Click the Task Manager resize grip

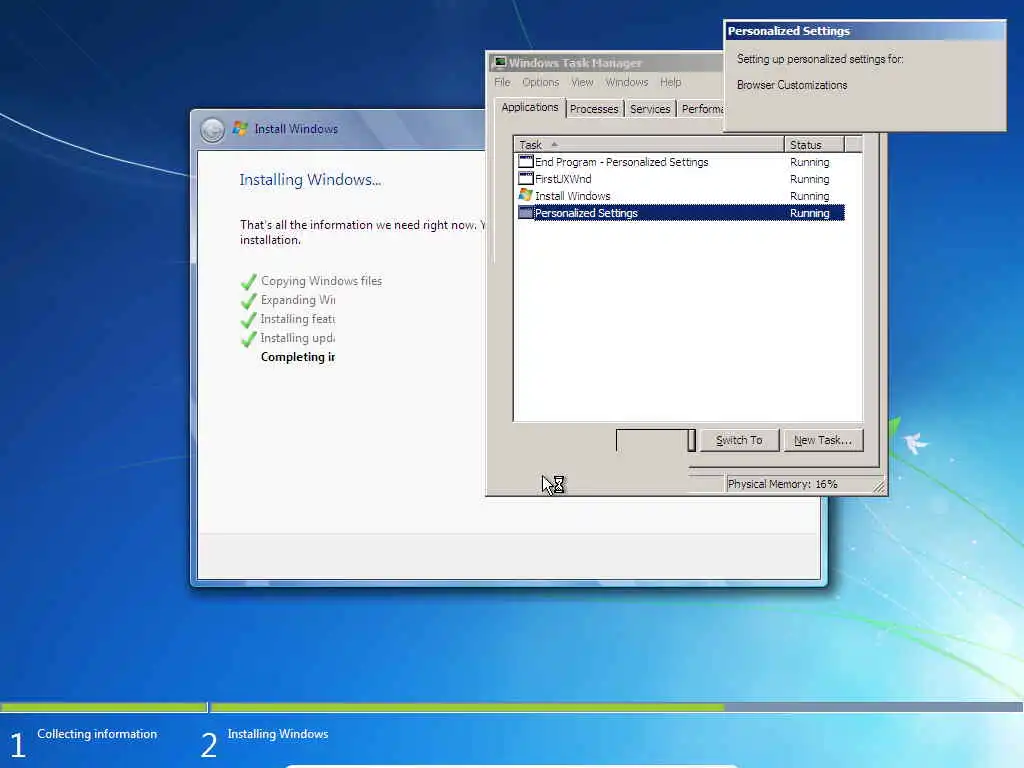click(879, 486)
